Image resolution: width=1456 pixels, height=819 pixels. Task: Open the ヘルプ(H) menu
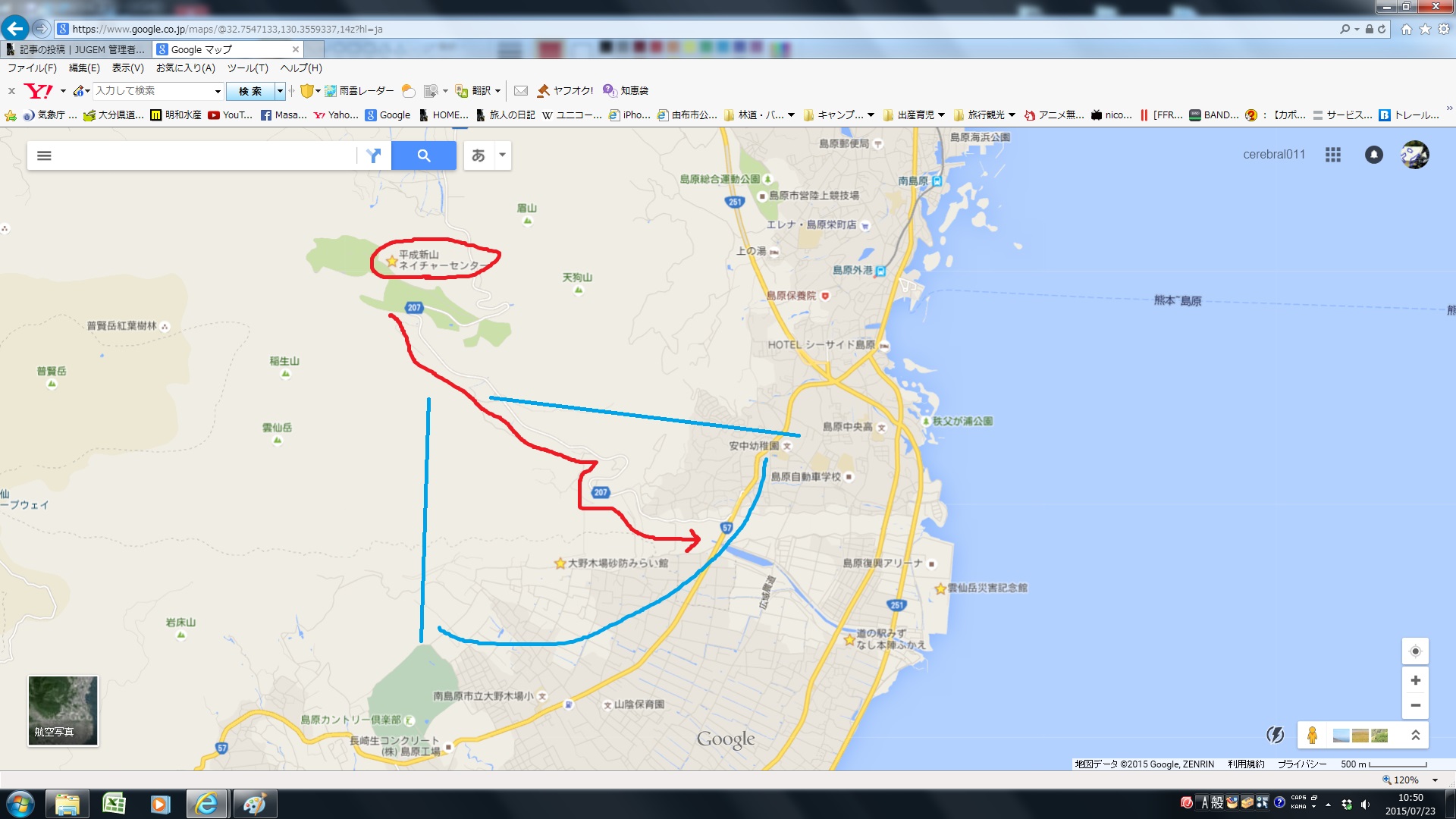pos(301,68)
